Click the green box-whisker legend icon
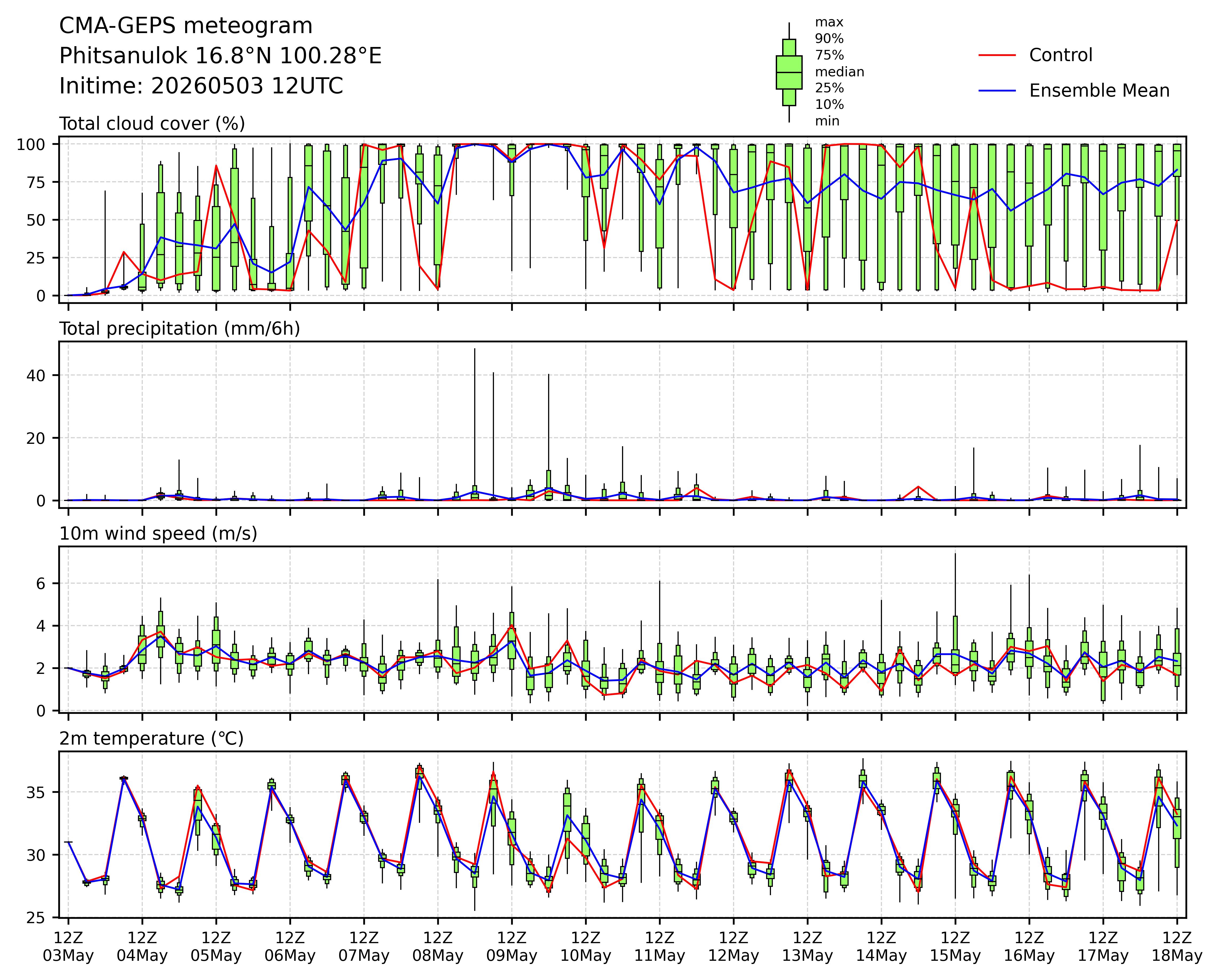The width and height of the screenshot is (1219, 980). coord(789,72)
